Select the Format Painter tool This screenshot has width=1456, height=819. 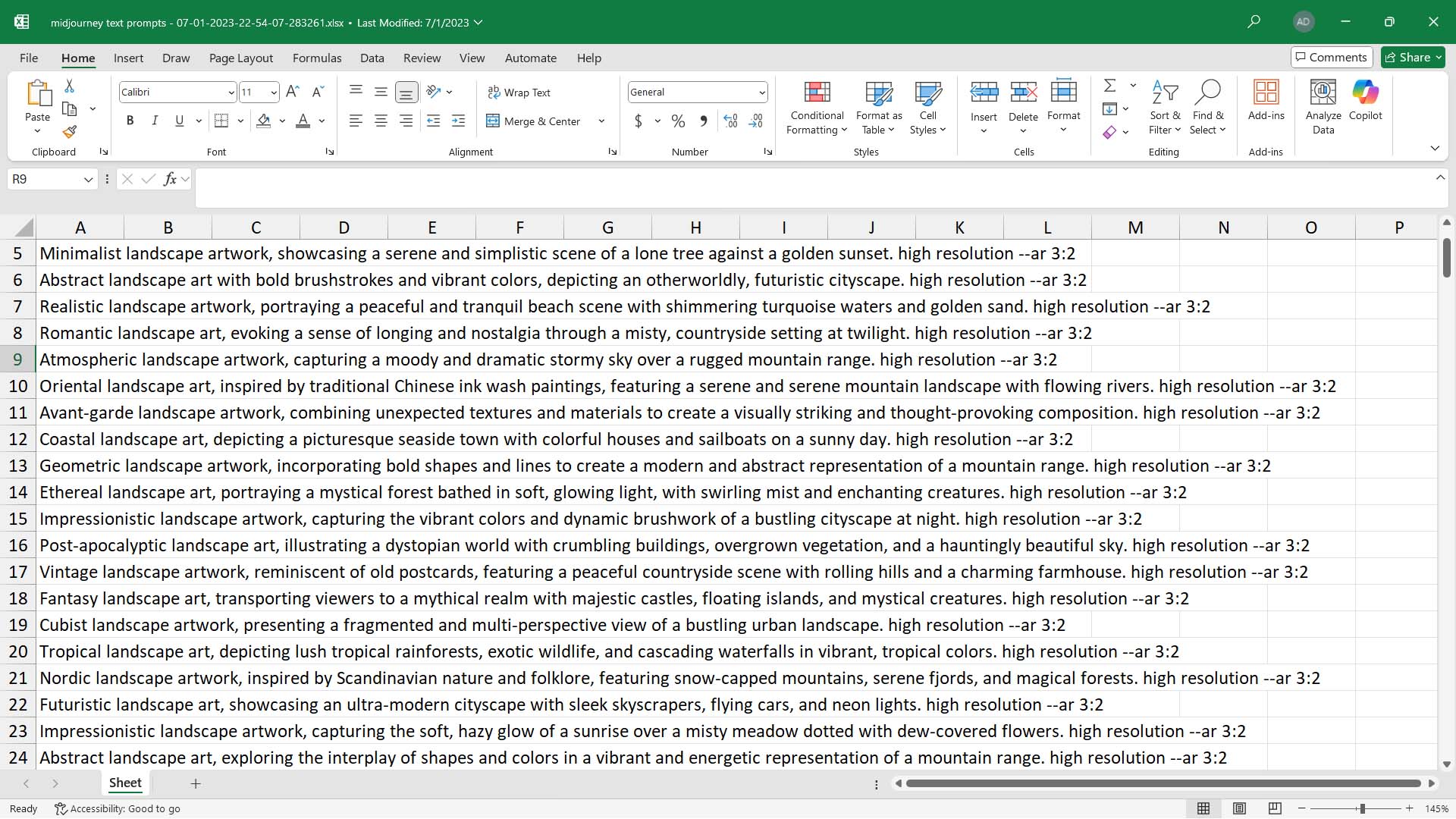(69, 131)
